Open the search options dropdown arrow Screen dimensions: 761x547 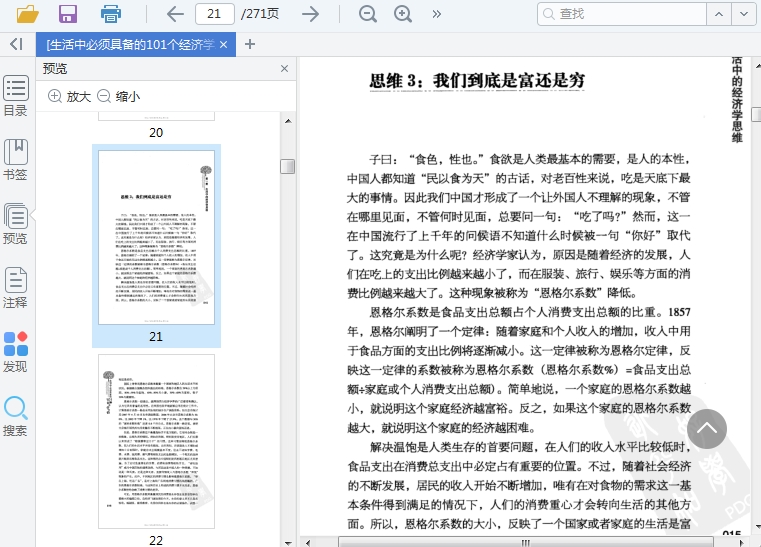click(741, 14)
